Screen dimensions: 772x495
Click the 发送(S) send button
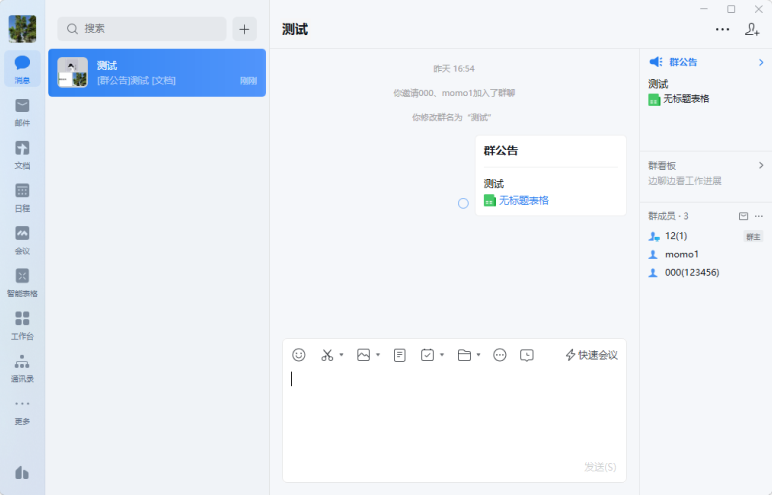pos(600,467)
